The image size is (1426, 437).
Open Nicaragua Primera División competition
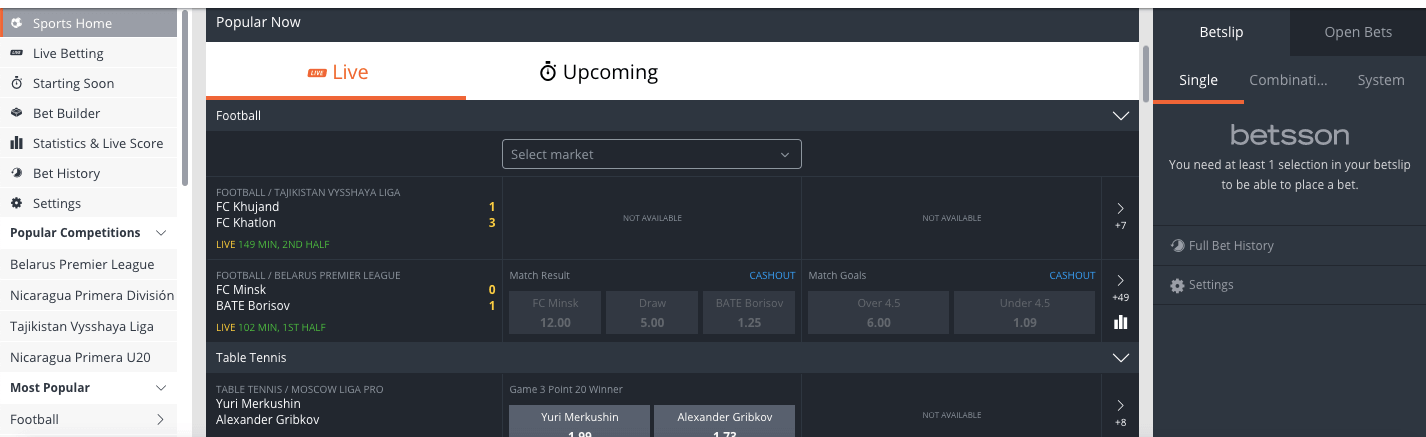point(89,295)
